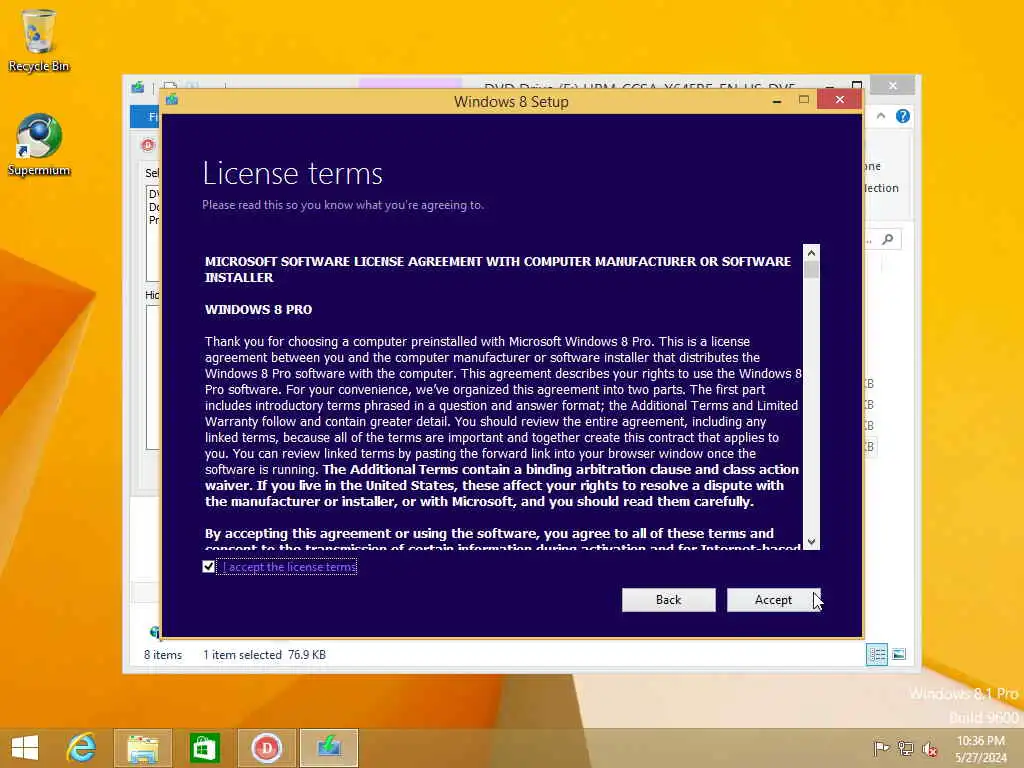Click the File Explorer search magnifier icon
This screenshot has height=768, width=1024.
click(x=888, y=240)
